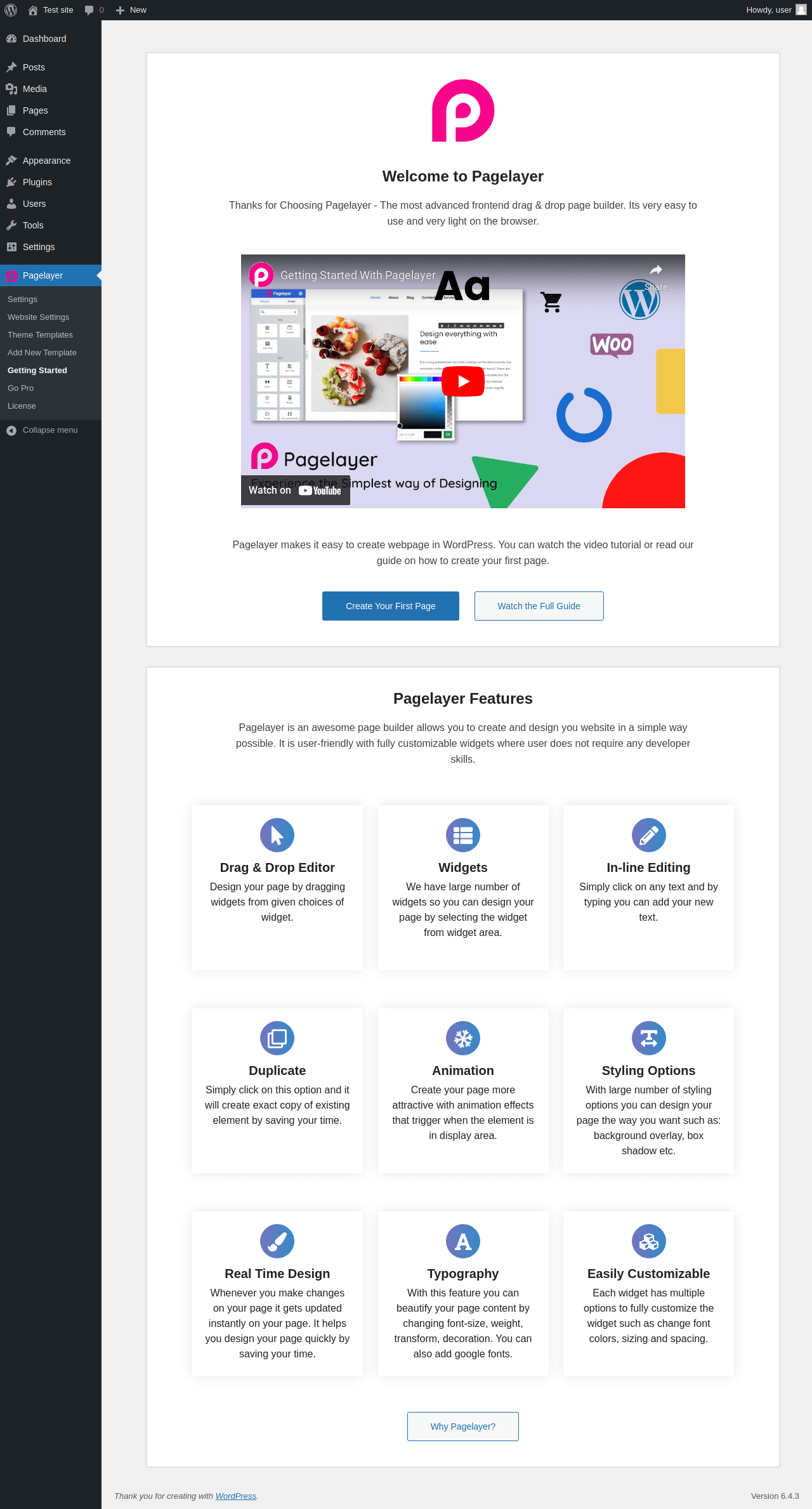Click the user avatar in admin bar
Viewport: 812px width, 1509px height.
[x=801, y=10]
